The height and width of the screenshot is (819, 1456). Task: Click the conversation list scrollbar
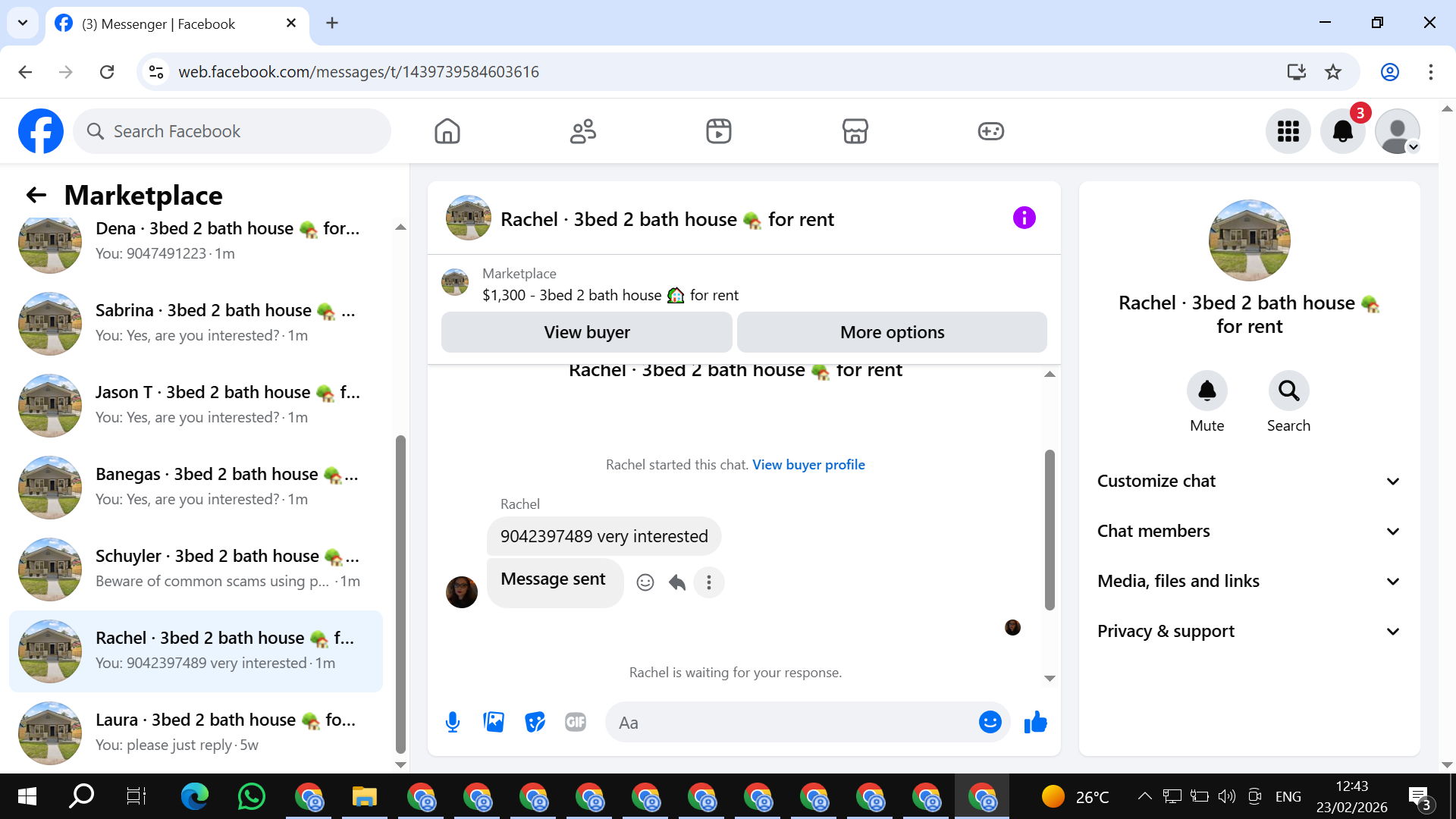point(400,593)
